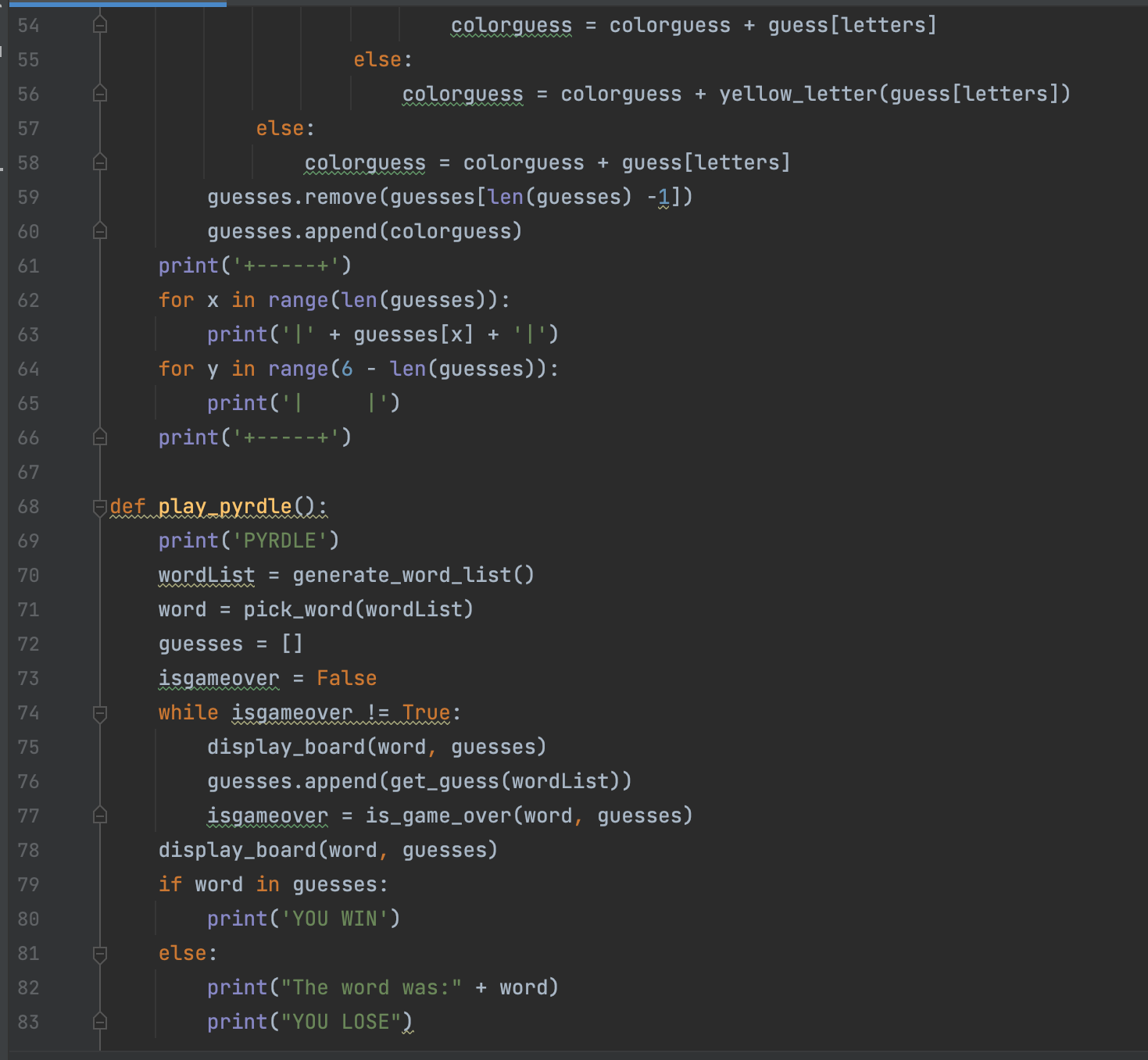Screen dimensions: 1148x1060
Task: Click line number 62 in the gutter
Action: click(x=28, y=300)
